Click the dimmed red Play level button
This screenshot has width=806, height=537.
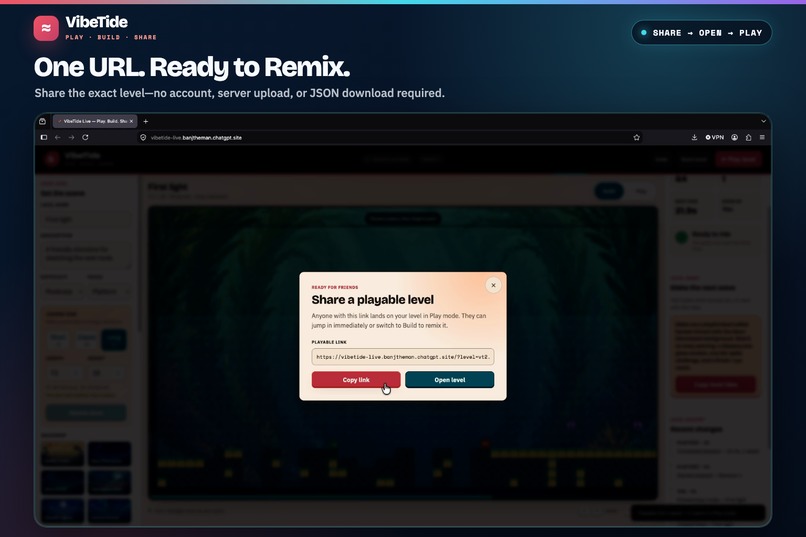(x=738, y=159)
